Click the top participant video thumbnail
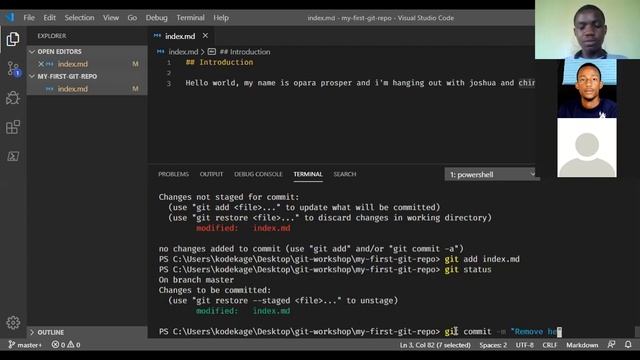Viewport: 640px width, 360px height. point(587,29)
